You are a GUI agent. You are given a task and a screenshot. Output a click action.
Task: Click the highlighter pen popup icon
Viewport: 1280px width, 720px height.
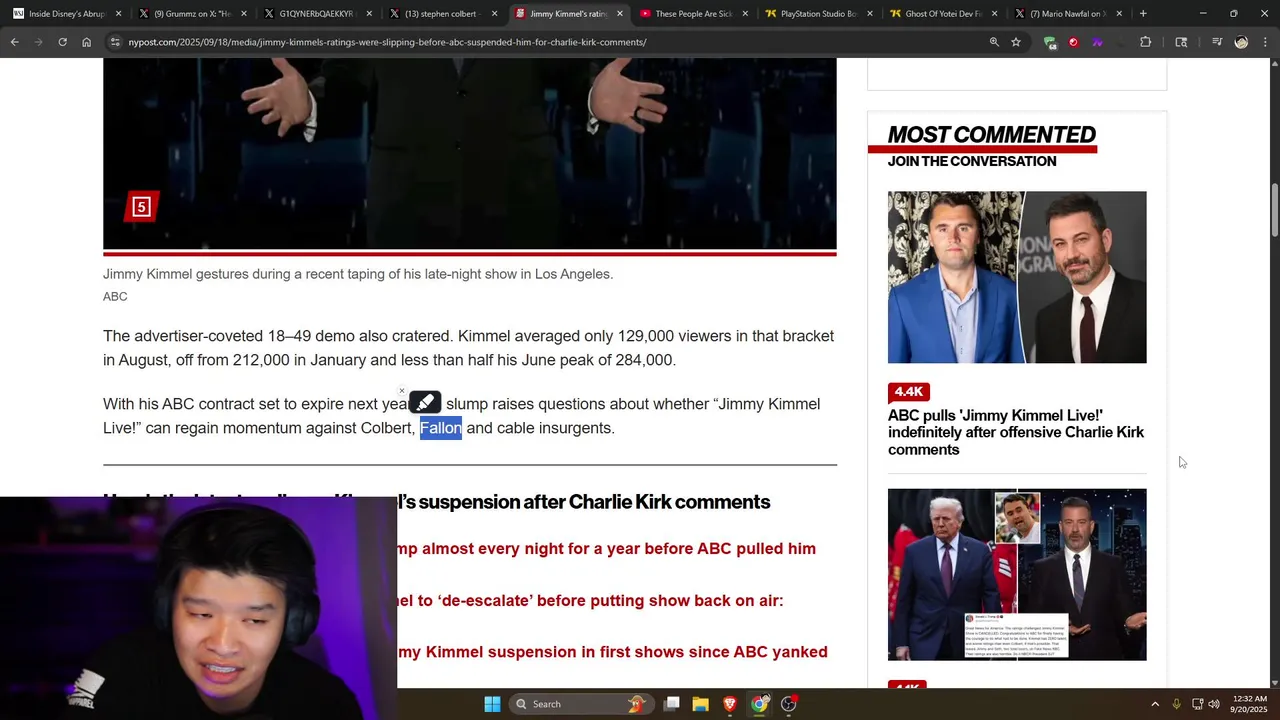(x=425, y=402)
